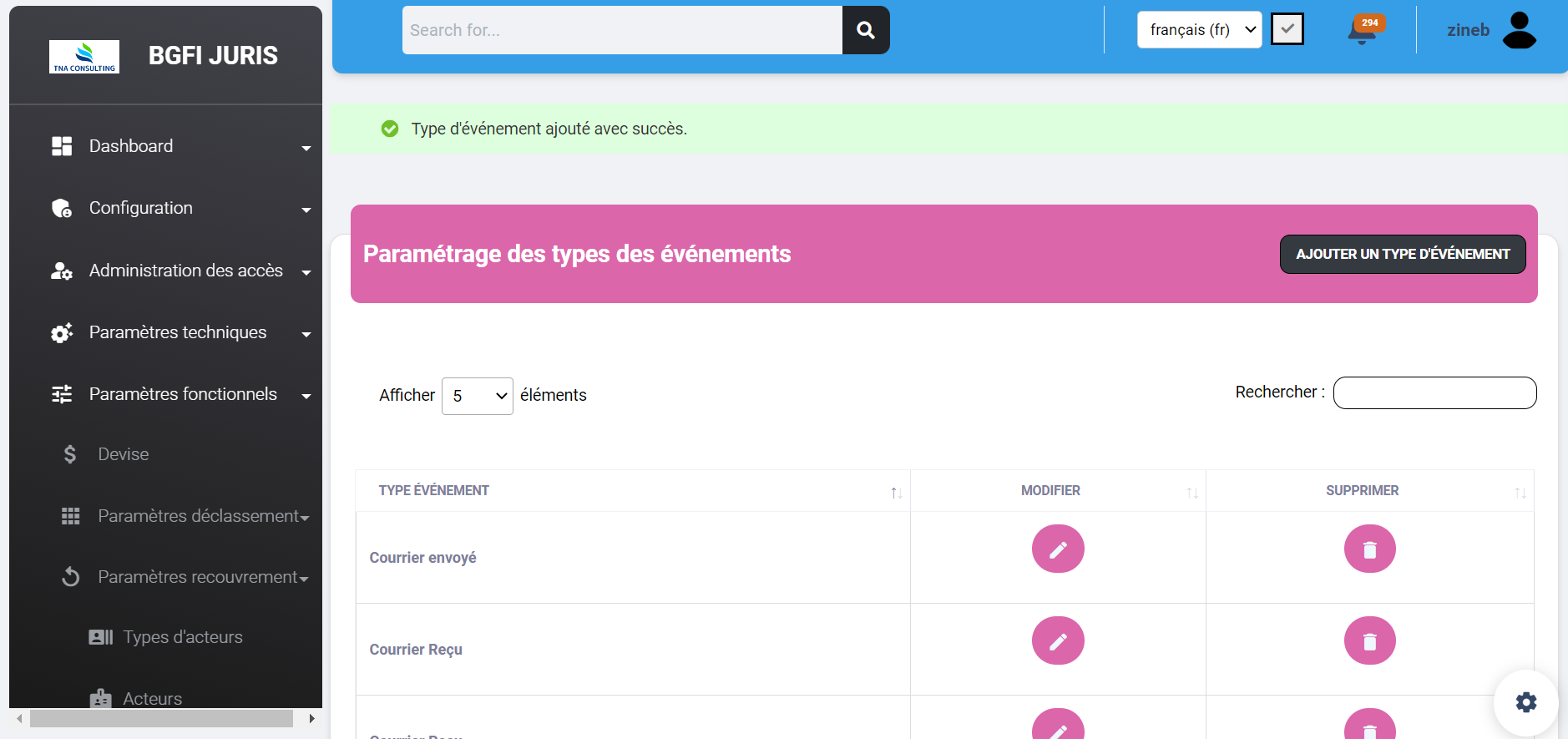
Task: Toggle the checkbox beside language selector
Action: click(1287, 29)
